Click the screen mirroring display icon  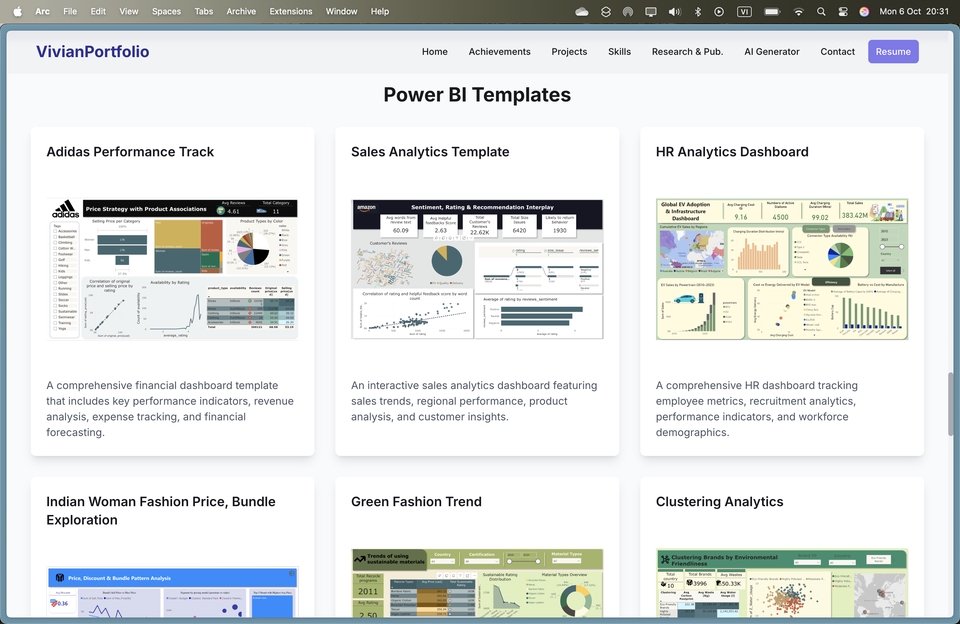tap(651, 11)
